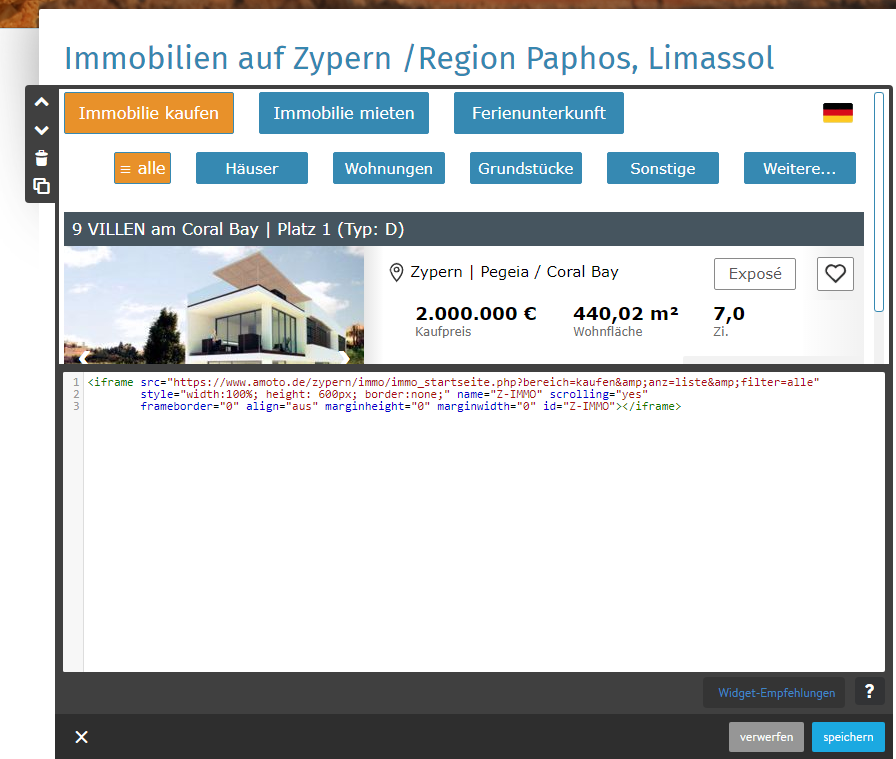This screenshot has width=896, height=759.
Task: Toggle the 'alle' filter
Action: click(x=142, y=168)
